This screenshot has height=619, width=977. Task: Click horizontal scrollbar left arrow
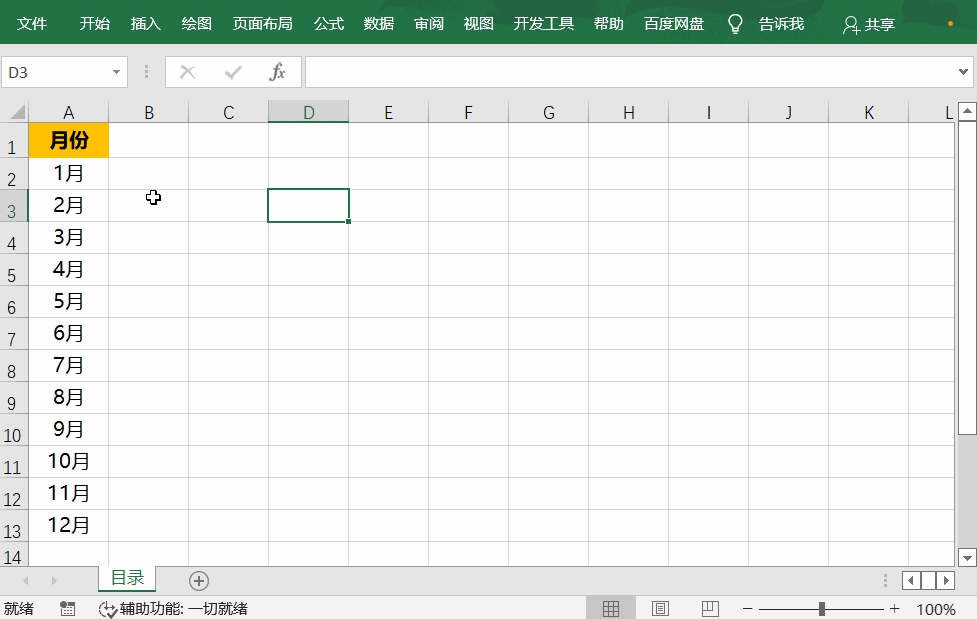[x=911, y=581]
